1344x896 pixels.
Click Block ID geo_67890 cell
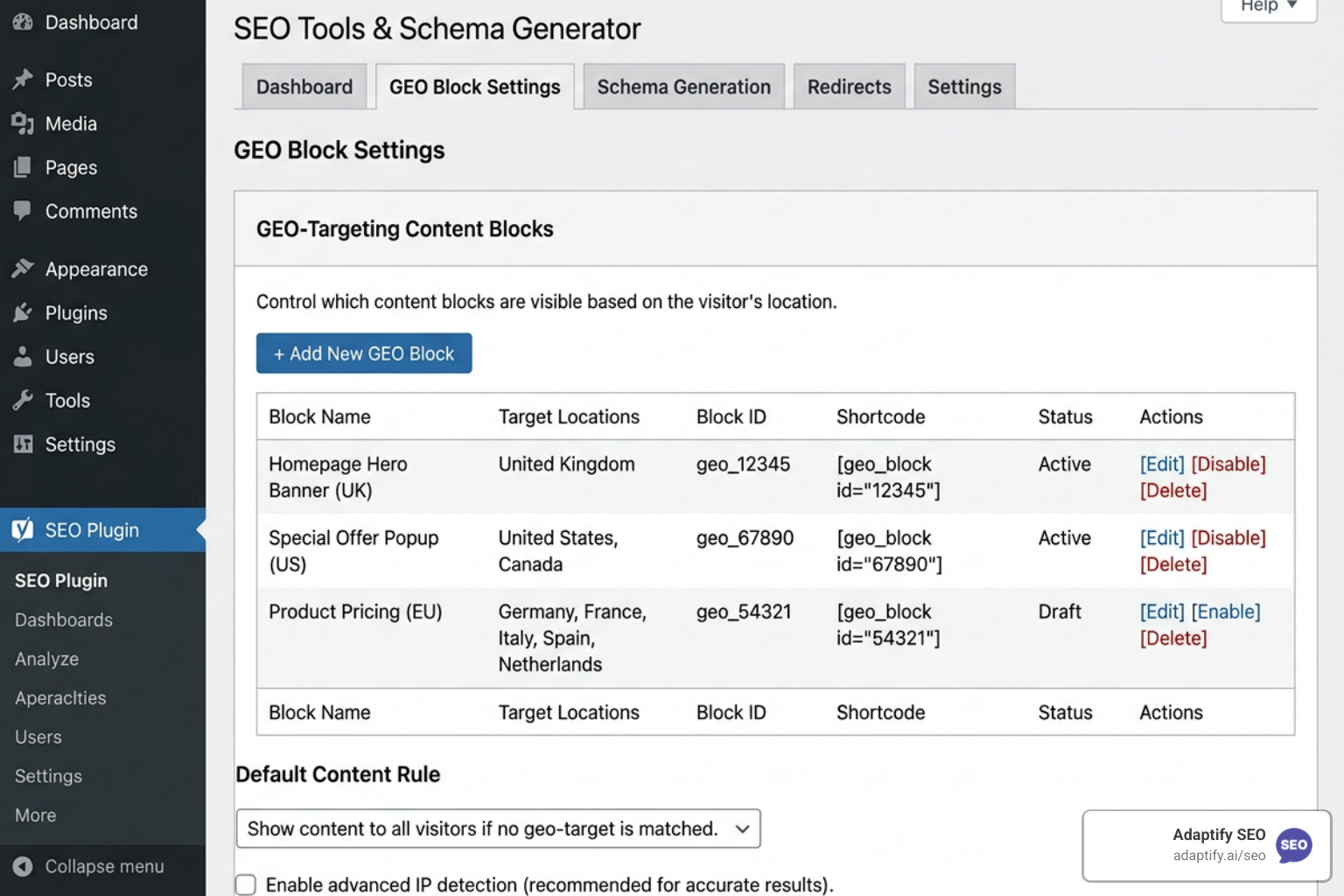(745, 537)
